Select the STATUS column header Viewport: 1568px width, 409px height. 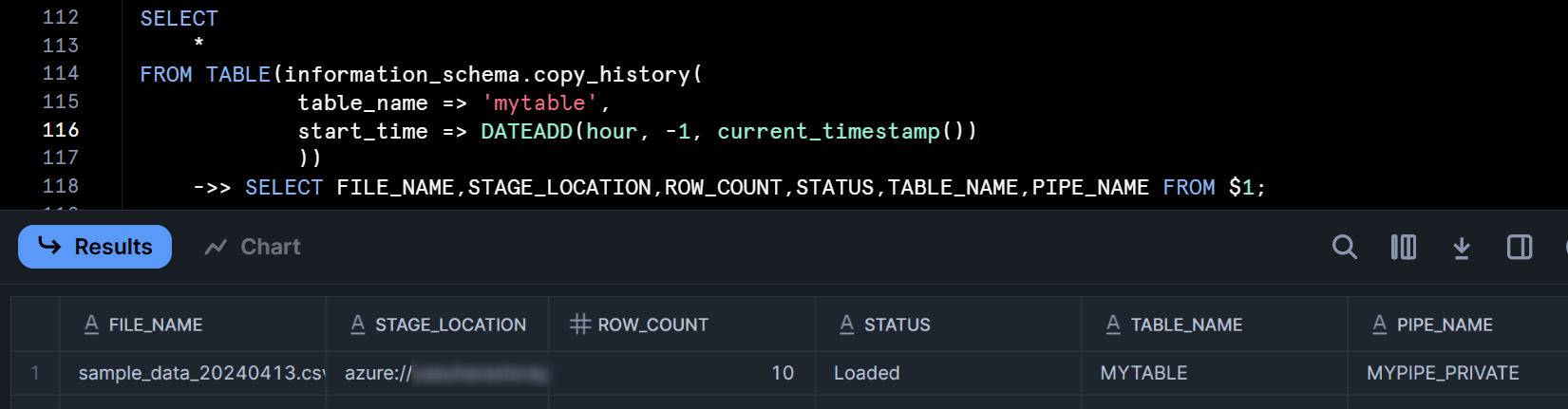[948, 325]
